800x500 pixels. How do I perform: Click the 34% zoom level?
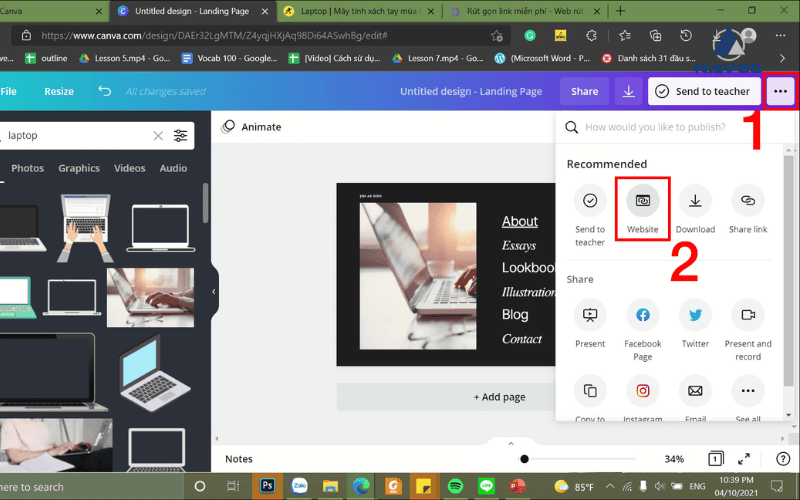click(x=674, y=459)
